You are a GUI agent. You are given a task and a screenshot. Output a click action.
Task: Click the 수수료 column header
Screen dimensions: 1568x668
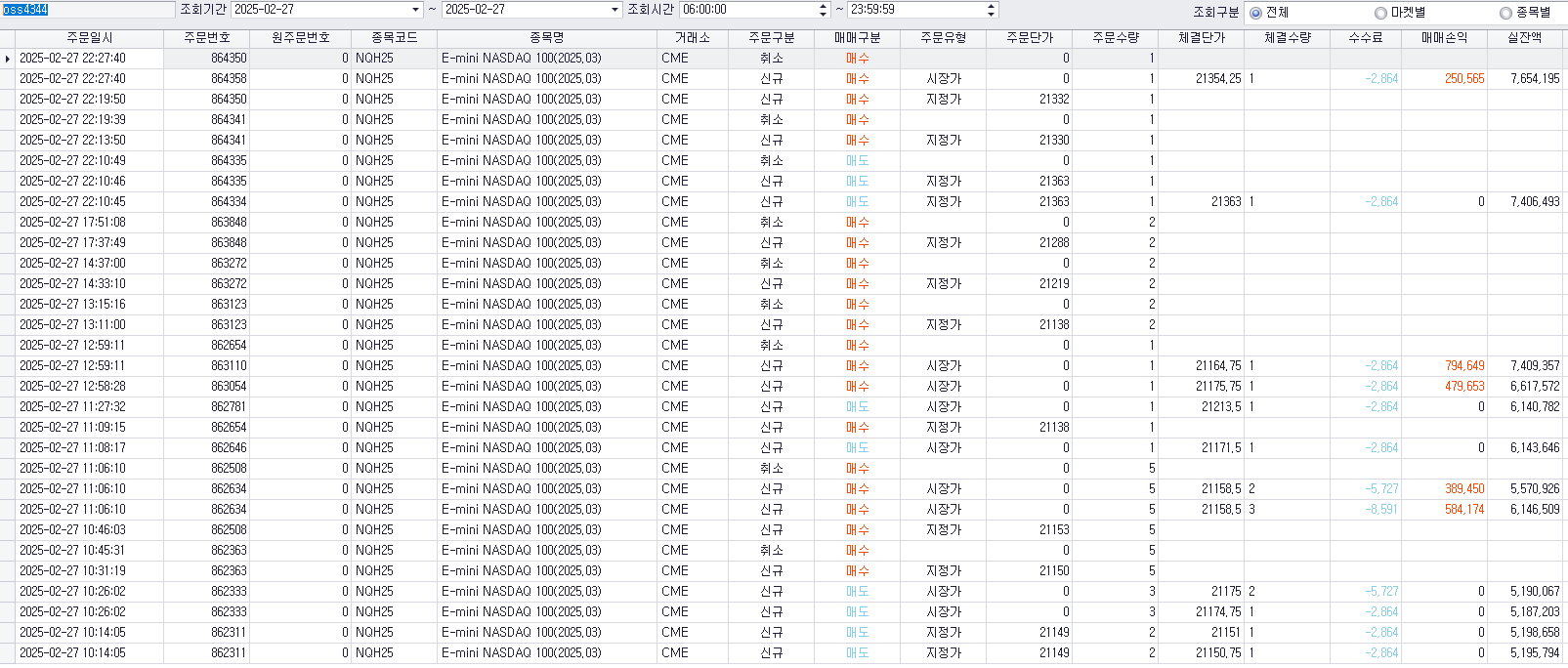1366,38
